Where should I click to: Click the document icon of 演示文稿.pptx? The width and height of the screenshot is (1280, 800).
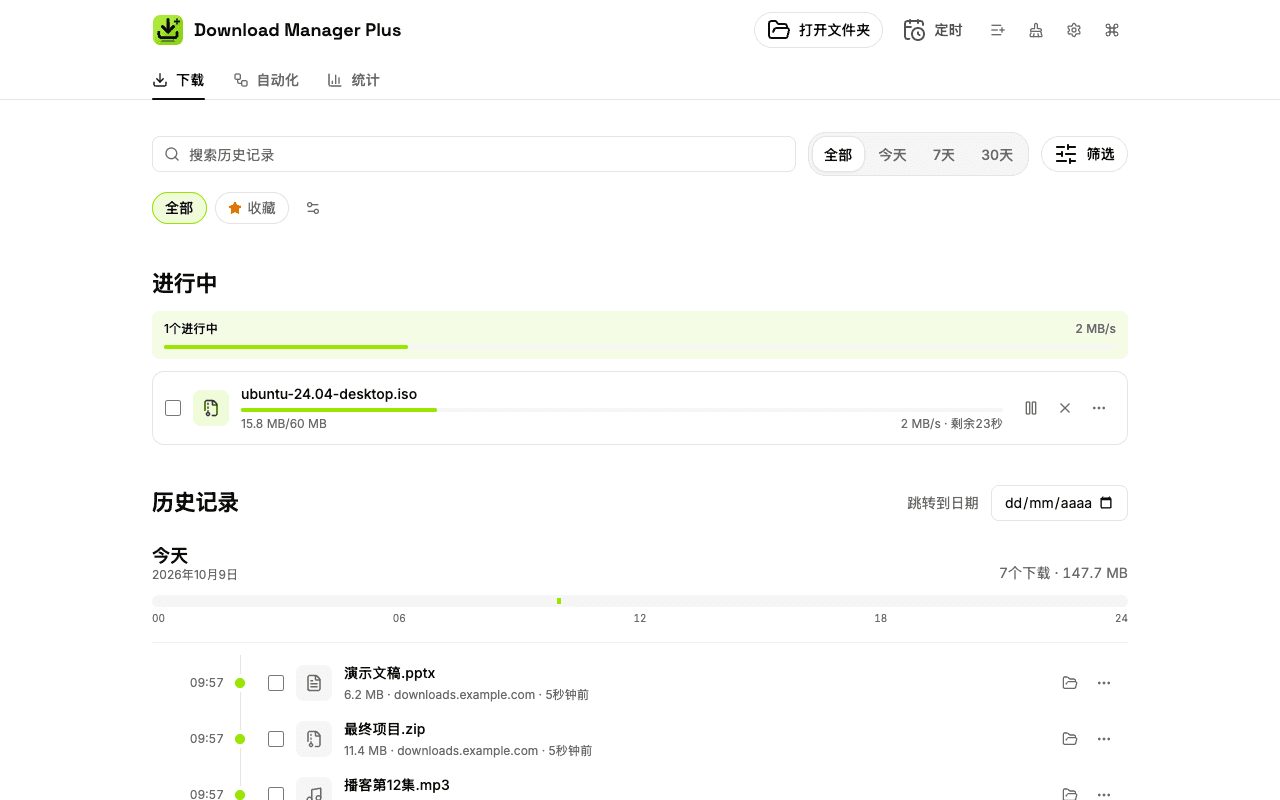(x=314, y=683)
